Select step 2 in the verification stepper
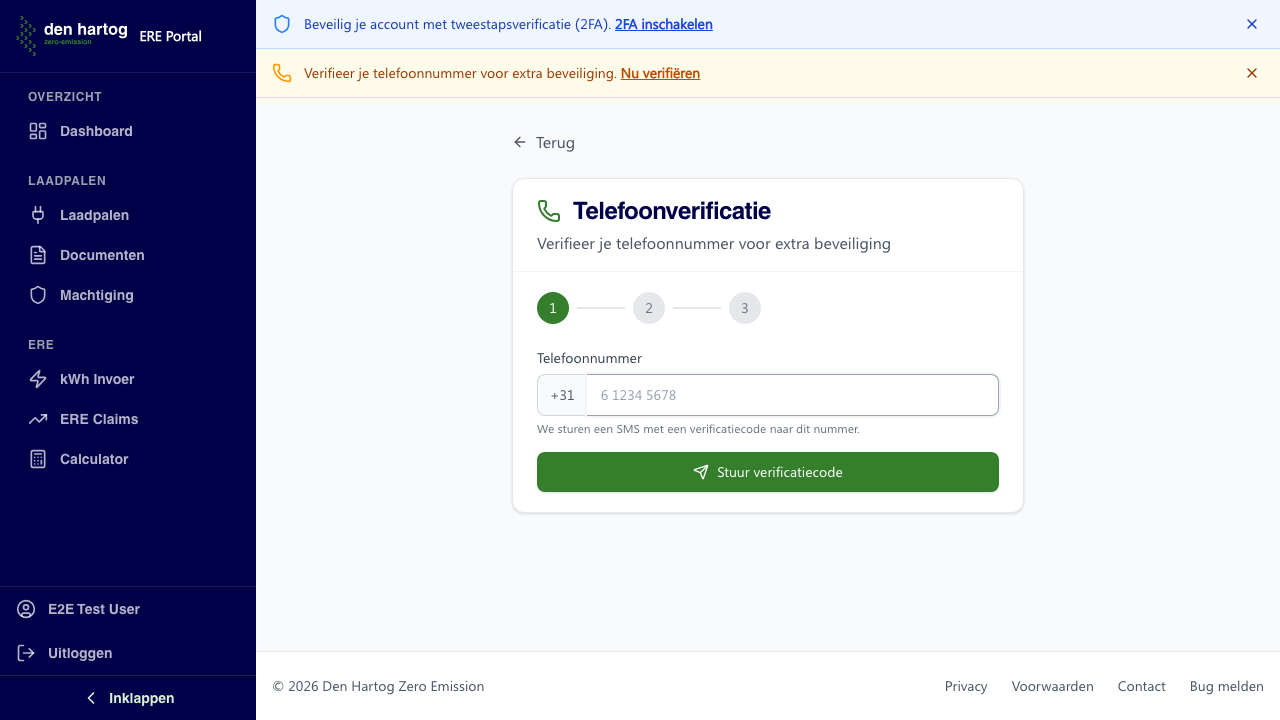 [x=649, y=308]
